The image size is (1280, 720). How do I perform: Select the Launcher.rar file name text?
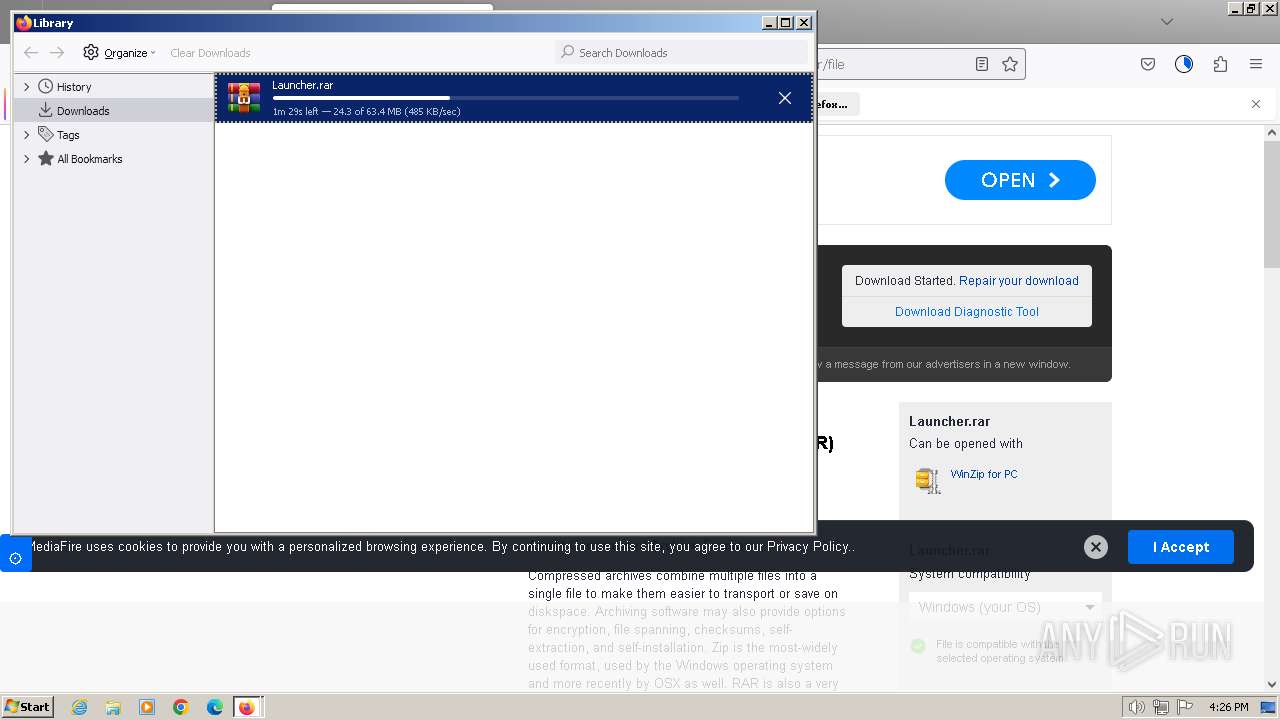pos(302,85)
